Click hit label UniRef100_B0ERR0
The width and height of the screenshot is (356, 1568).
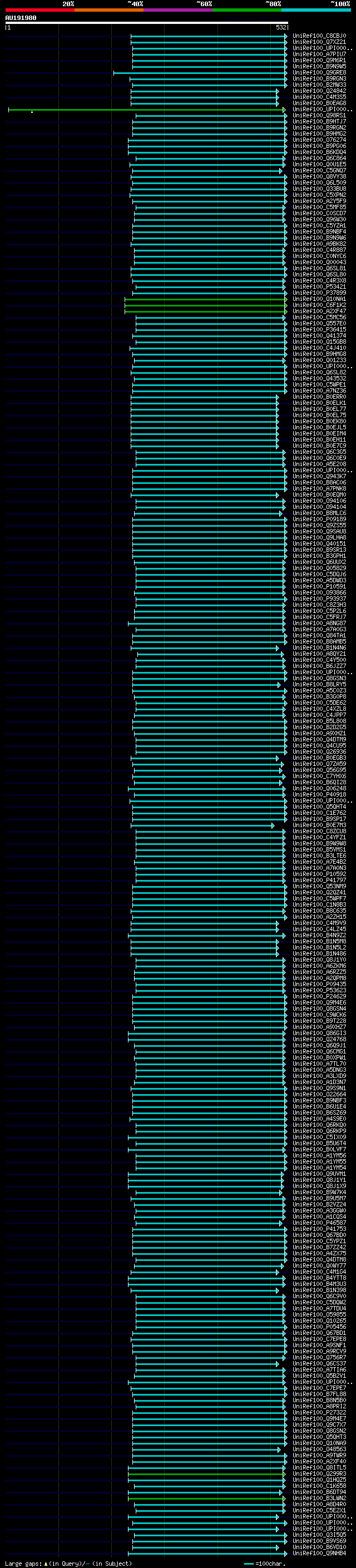(x=319, y=397)
